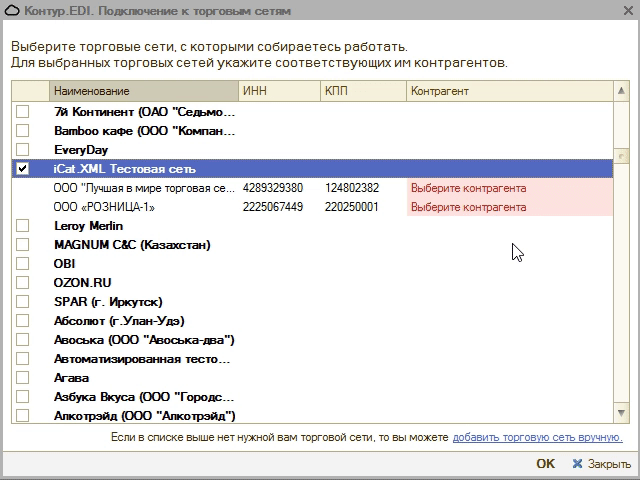Click the КПП column header

pyautogui.click(x=363, y=91)
